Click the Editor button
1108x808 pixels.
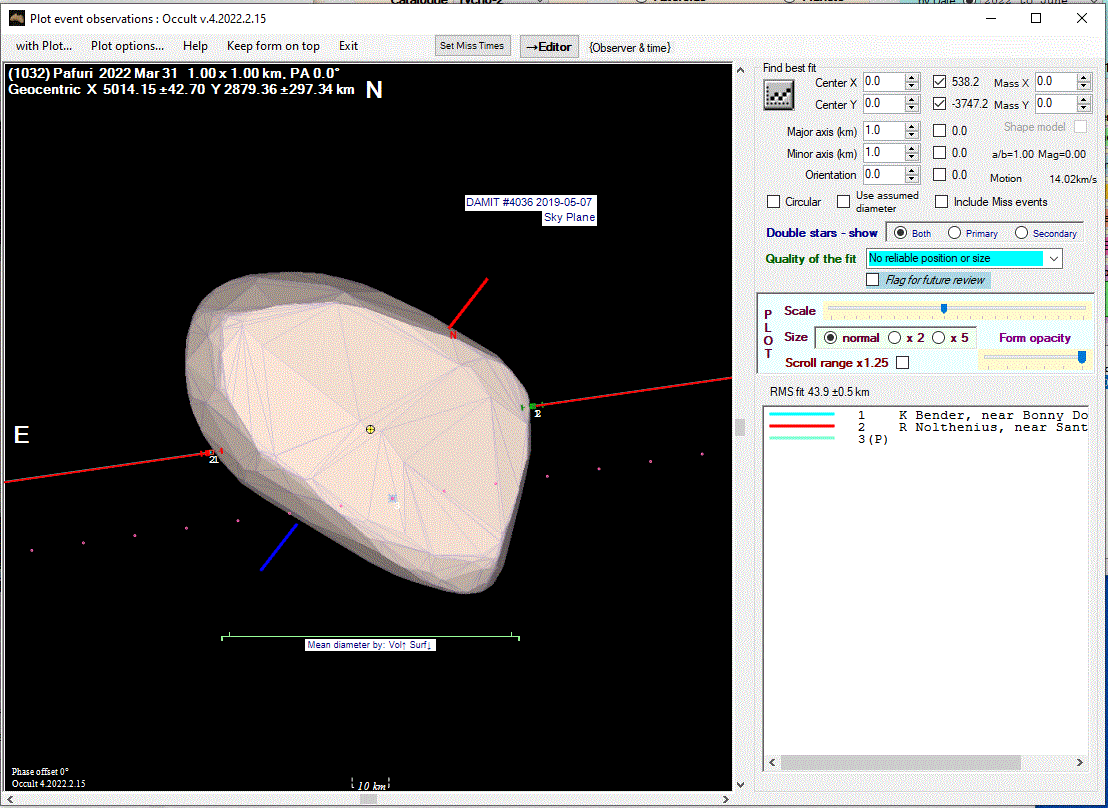click(549, 47)
